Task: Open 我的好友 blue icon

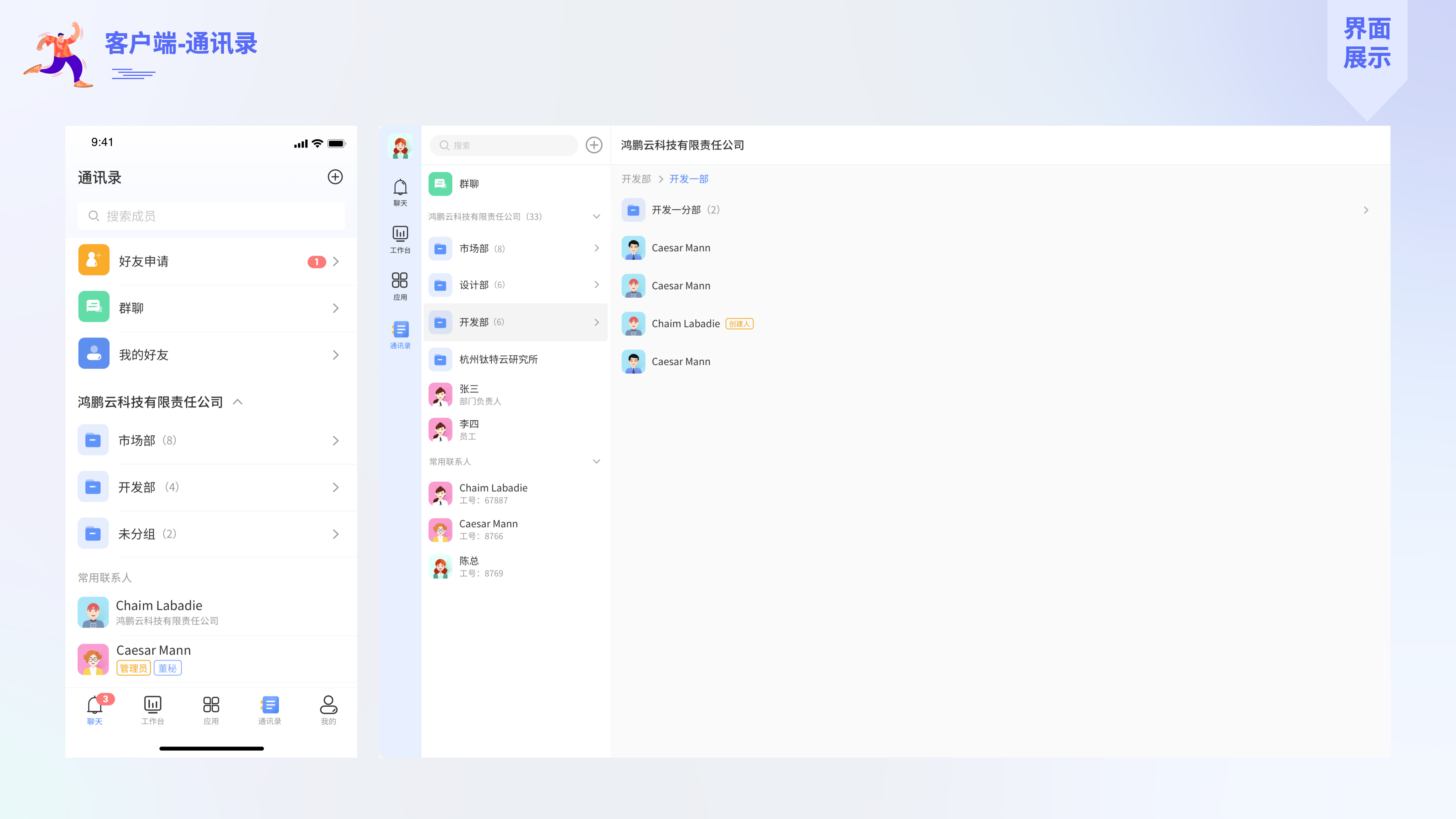Action: tap(94, 354)
